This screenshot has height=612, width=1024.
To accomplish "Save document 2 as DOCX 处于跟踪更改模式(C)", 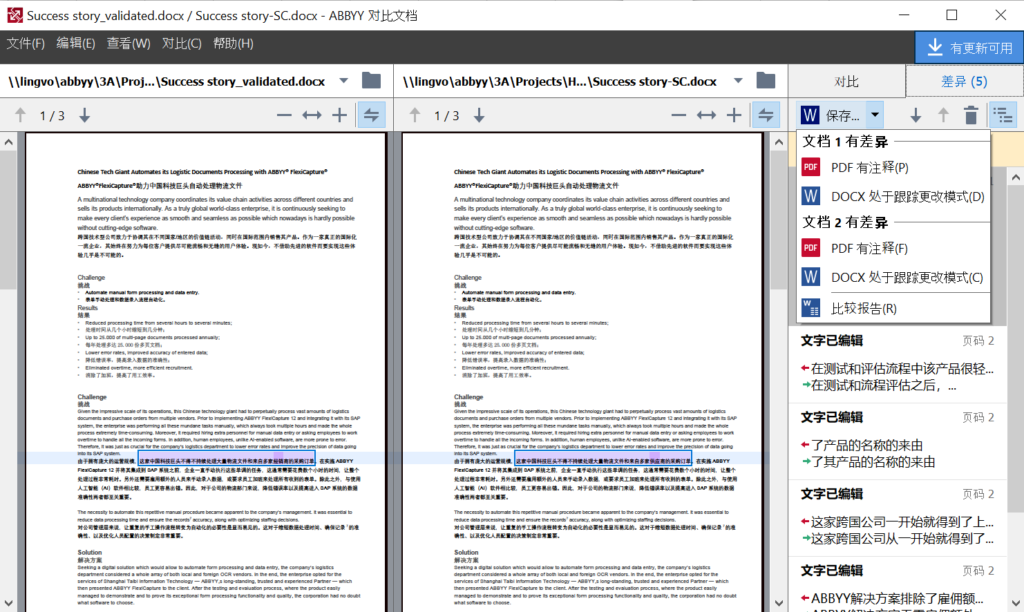I will click(893, 278).
